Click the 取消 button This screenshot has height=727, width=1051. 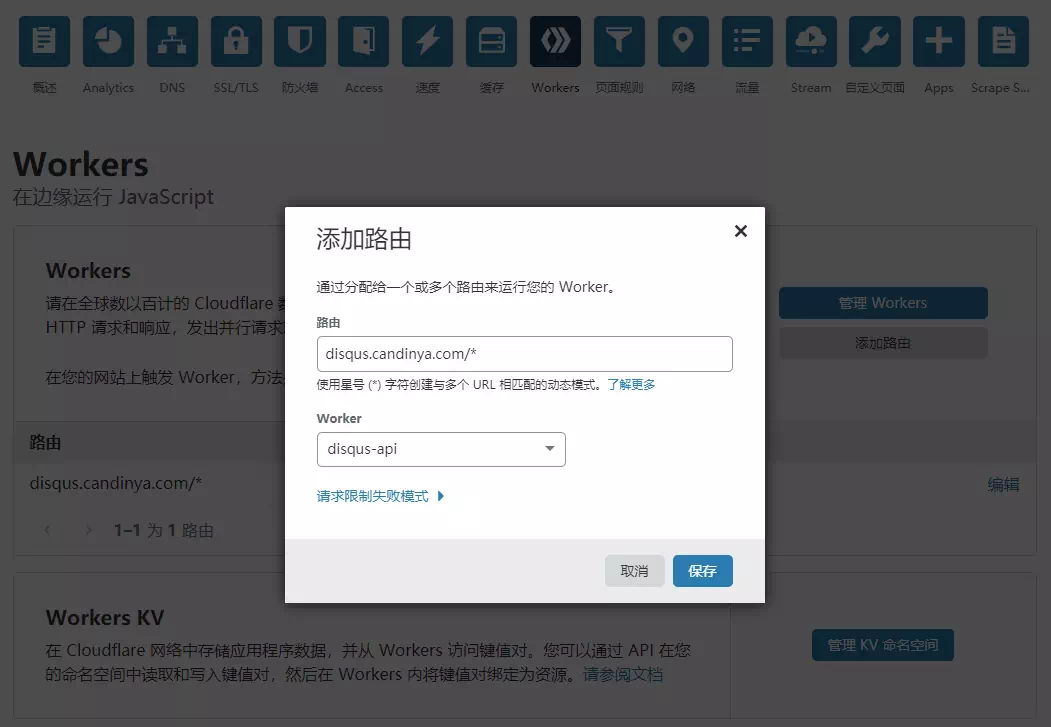(x=634, y=571)
